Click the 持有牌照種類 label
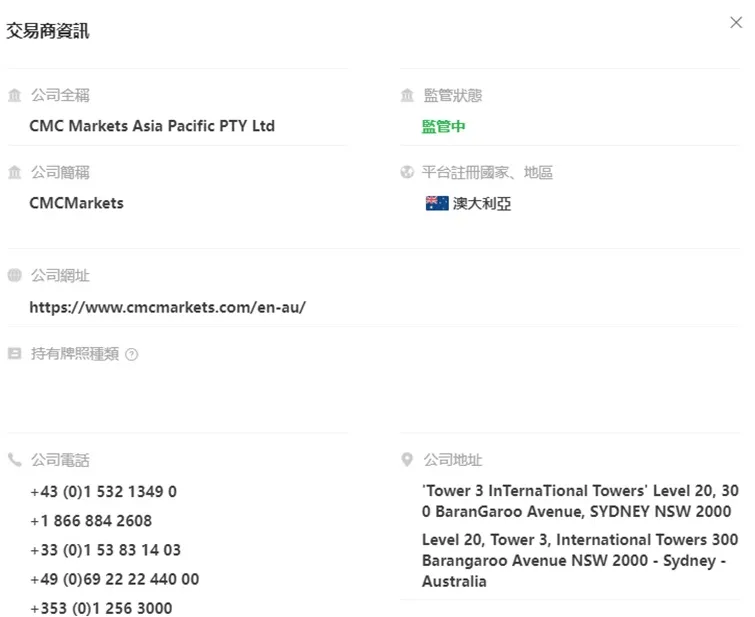755x617 pixels. click(75, 354)
